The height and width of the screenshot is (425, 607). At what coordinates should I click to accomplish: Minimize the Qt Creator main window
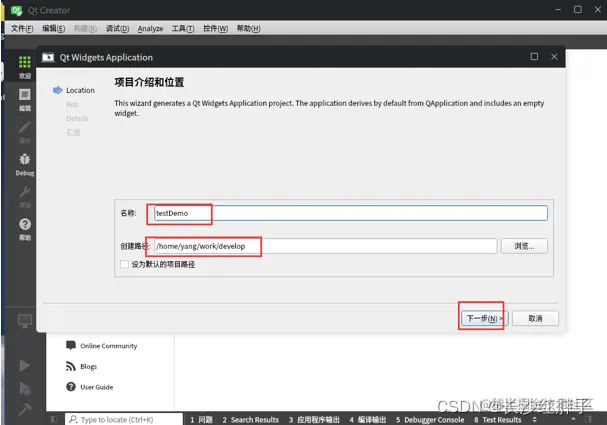(x=558, y=9)
